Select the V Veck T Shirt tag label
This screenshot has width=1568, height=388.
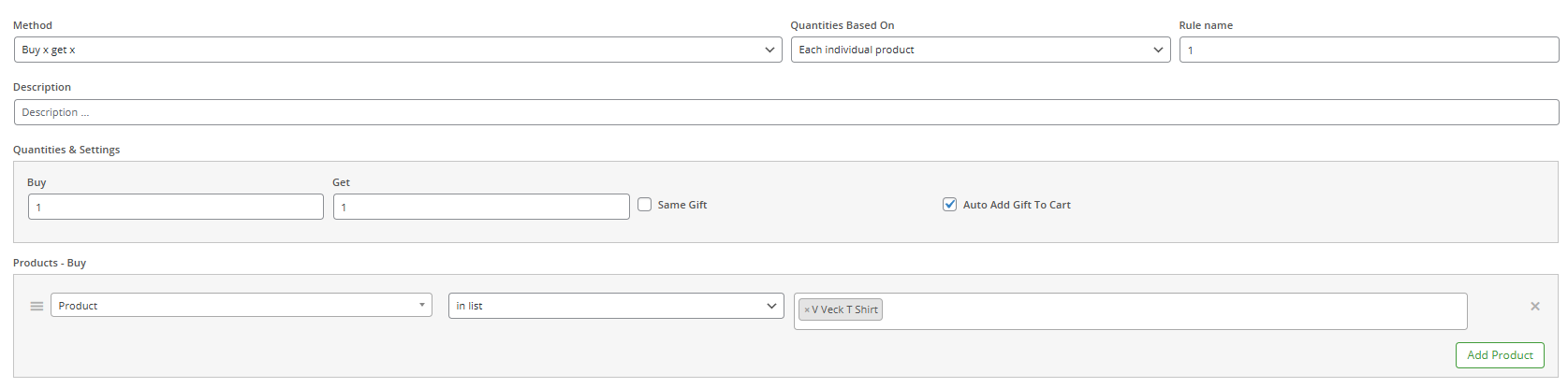[x=844, y=309]
